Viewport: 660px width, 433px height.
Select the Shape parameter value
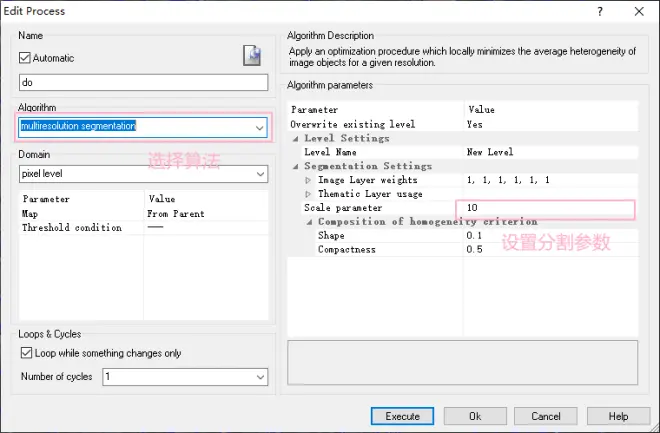point(474,236)
